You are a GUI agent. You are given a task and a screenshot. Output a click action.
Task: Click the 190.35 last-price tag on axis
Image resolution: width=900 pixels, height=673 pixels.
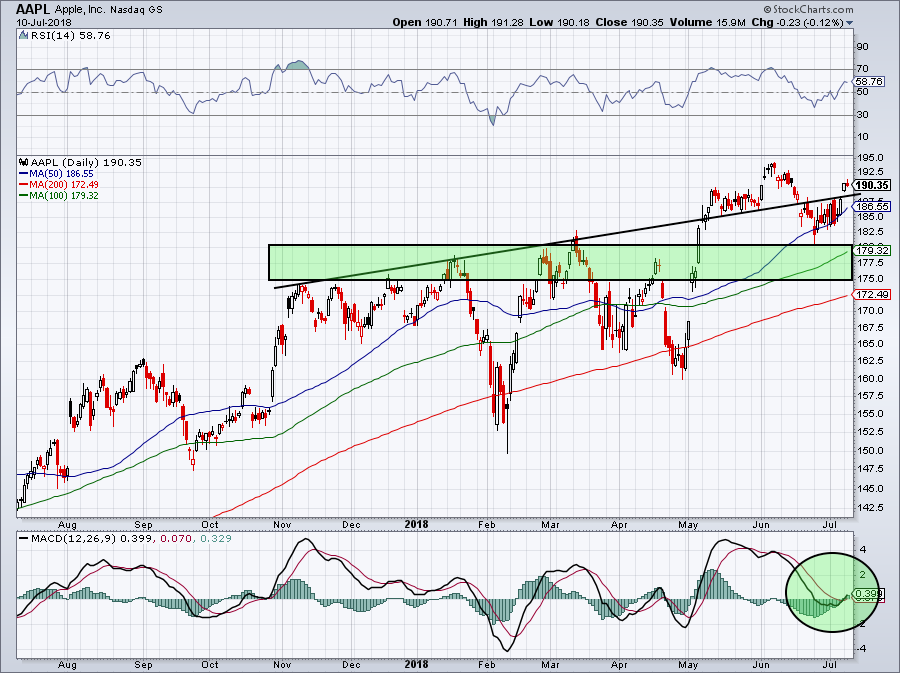872,185
